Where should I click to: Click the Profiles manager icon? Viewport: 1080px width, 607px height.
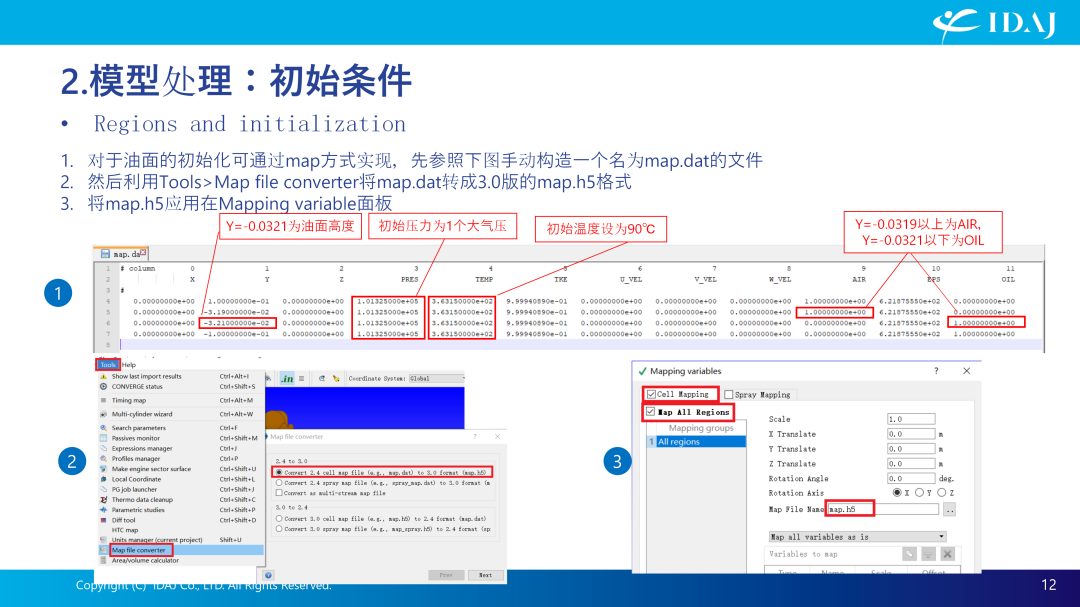coord(103,459)
